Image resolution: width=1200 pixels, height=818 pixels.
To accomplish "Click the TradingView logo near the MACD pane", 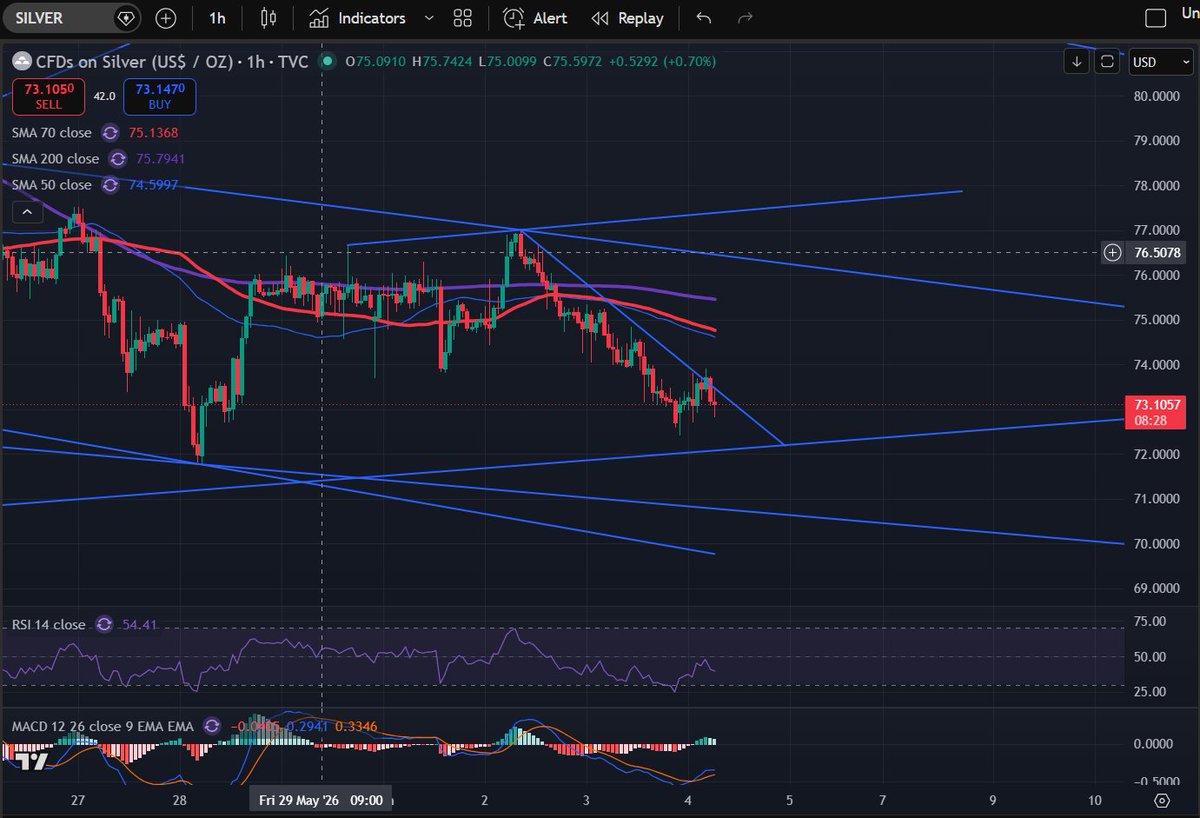I will point(33,761).
